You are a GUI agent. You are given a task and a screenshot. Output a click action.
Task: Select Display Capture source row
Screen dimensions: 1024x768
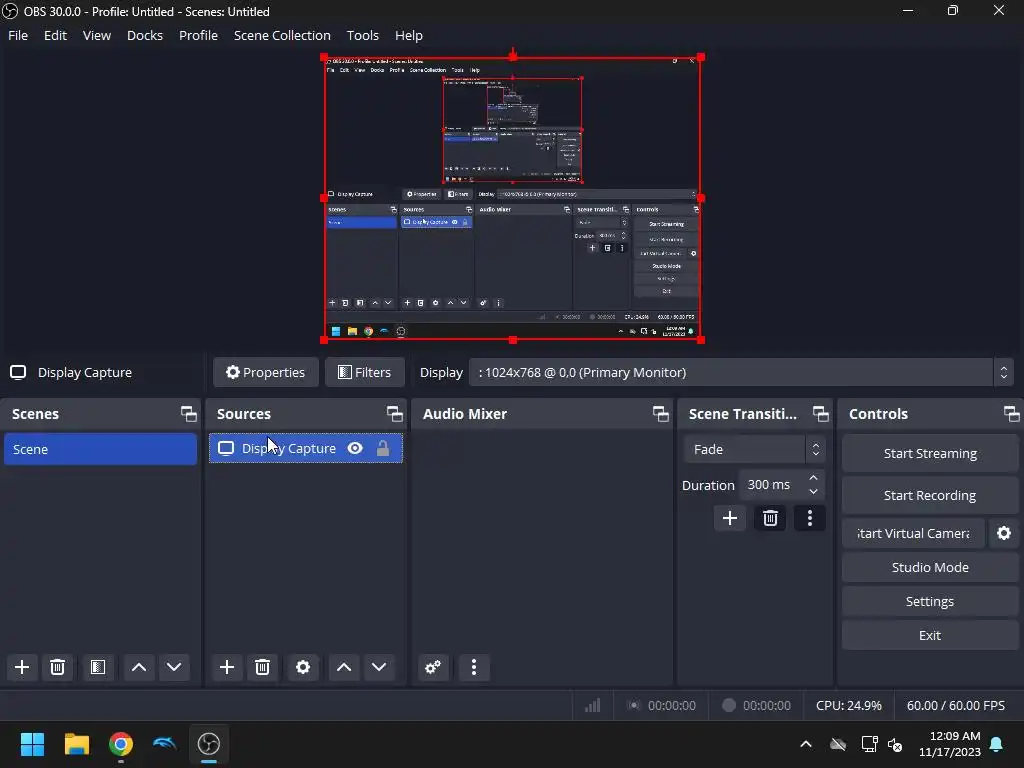(x=306, y=448)
